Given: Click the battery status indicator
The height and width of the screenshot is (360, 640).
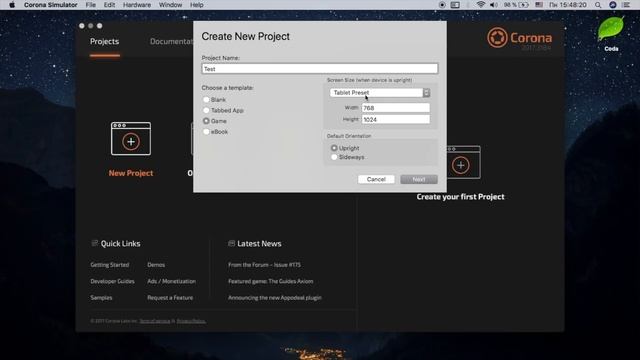Looking at the screenshot, I should [516, 5].
